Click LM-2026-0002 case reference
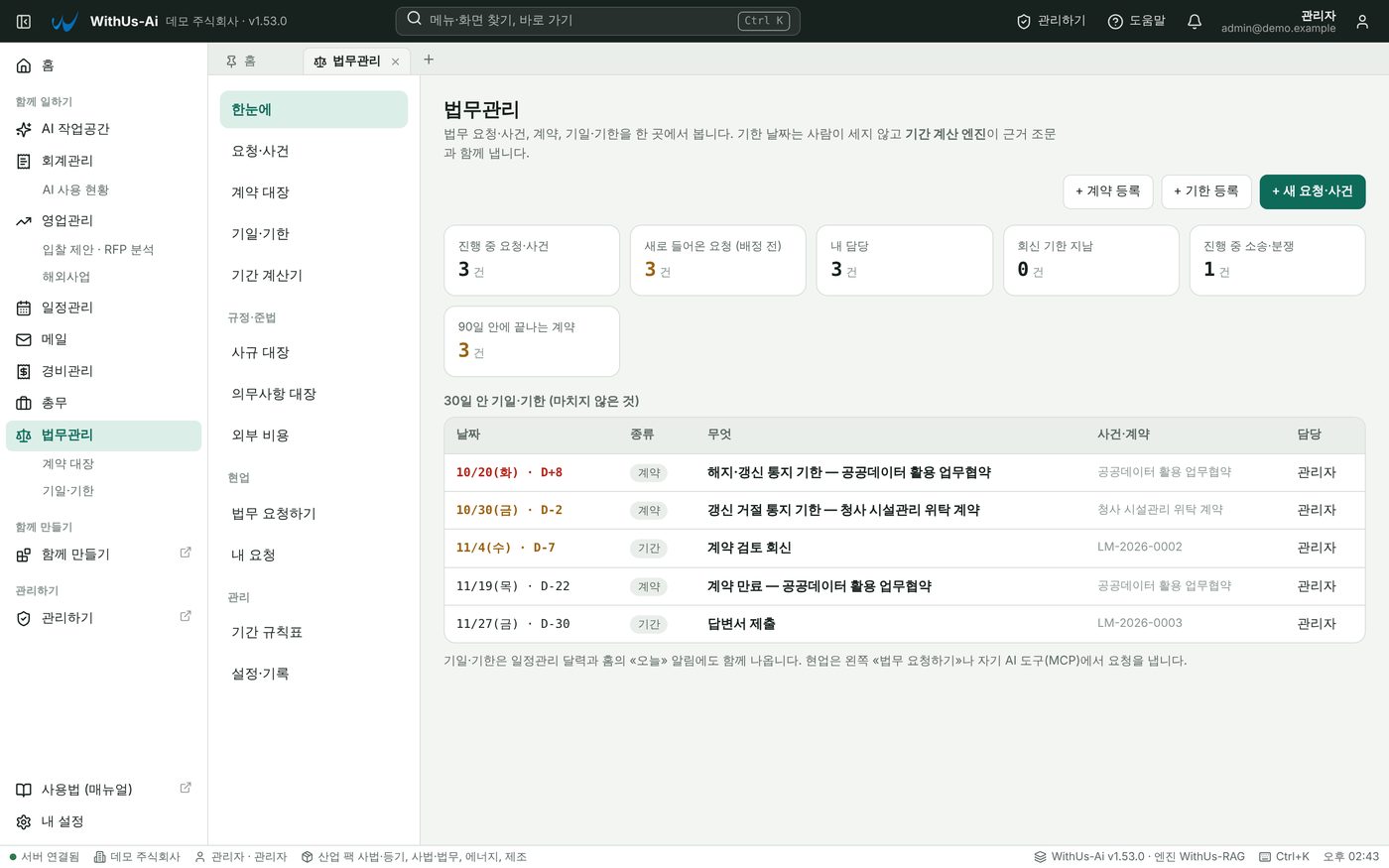 (x=1139, y=547)
